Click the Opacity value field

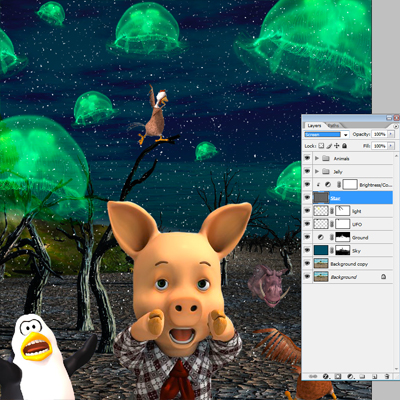[379, 134]
